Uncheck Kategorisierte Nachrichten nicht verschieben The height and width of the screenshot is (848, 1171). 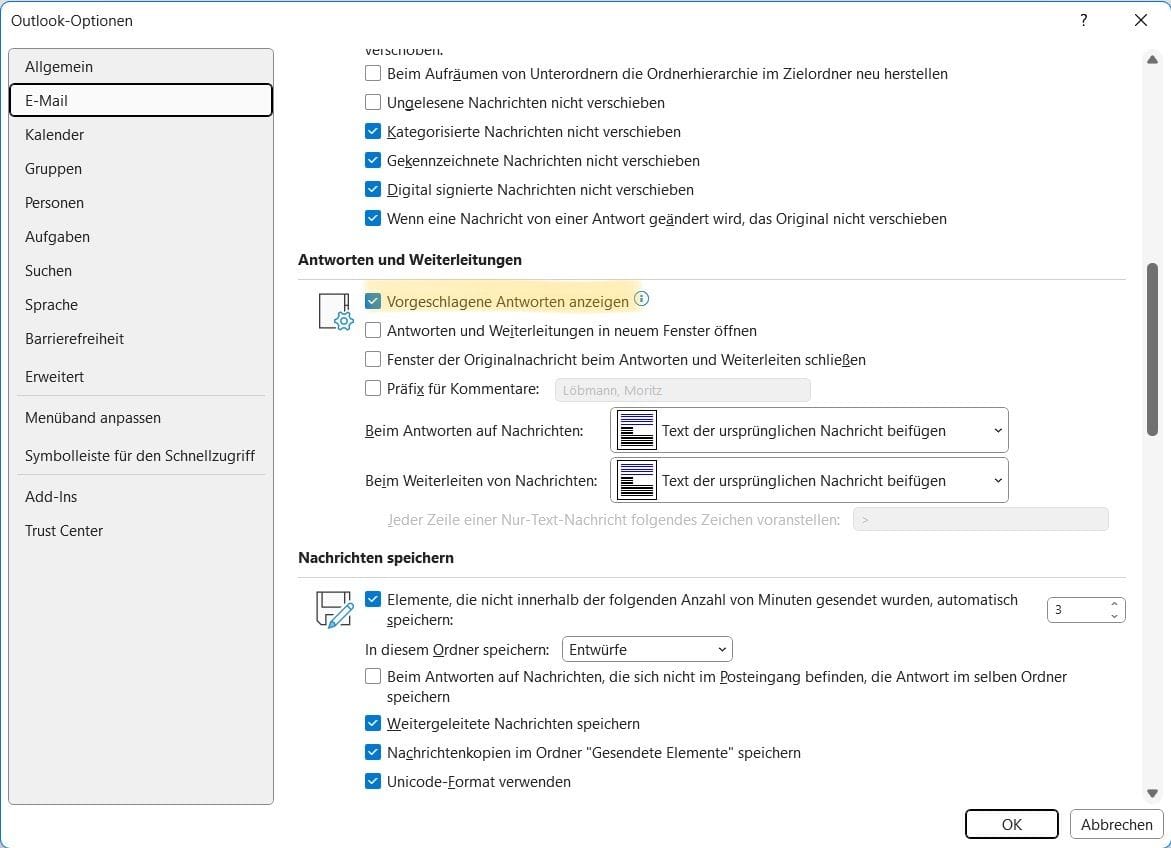[x=373, y=131]
